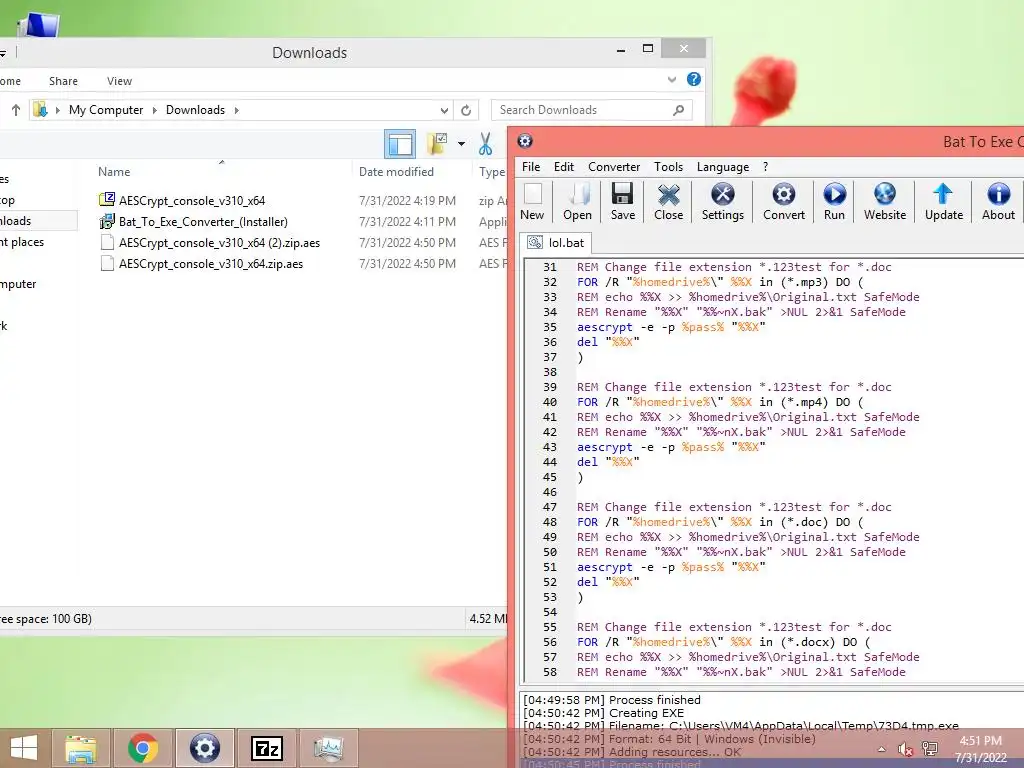Show hidden tray icons arrow
Viewport: 1024px width, 768px height.
coord(882,750)
